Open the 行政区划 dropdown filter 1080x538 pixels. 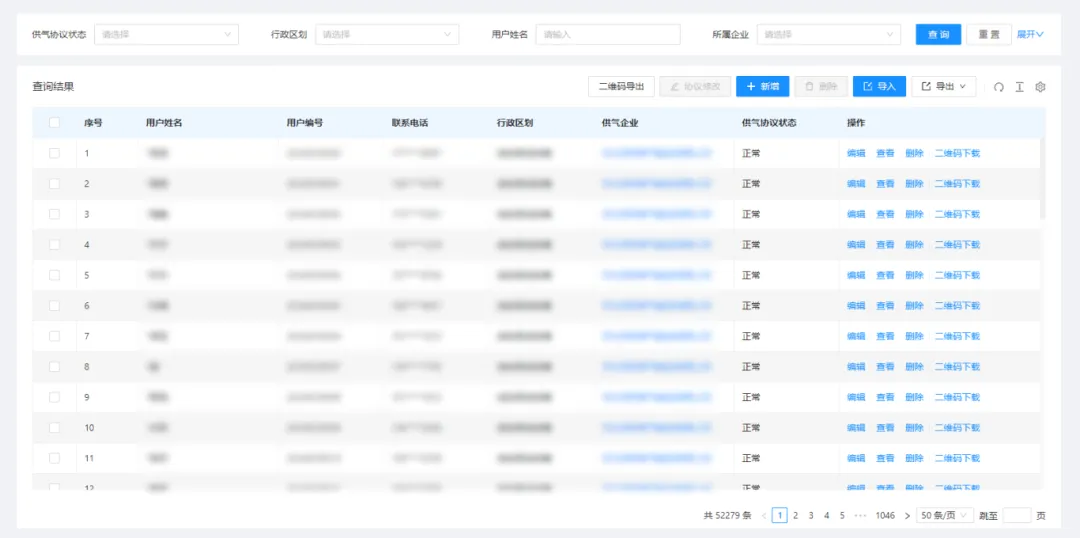387,34
